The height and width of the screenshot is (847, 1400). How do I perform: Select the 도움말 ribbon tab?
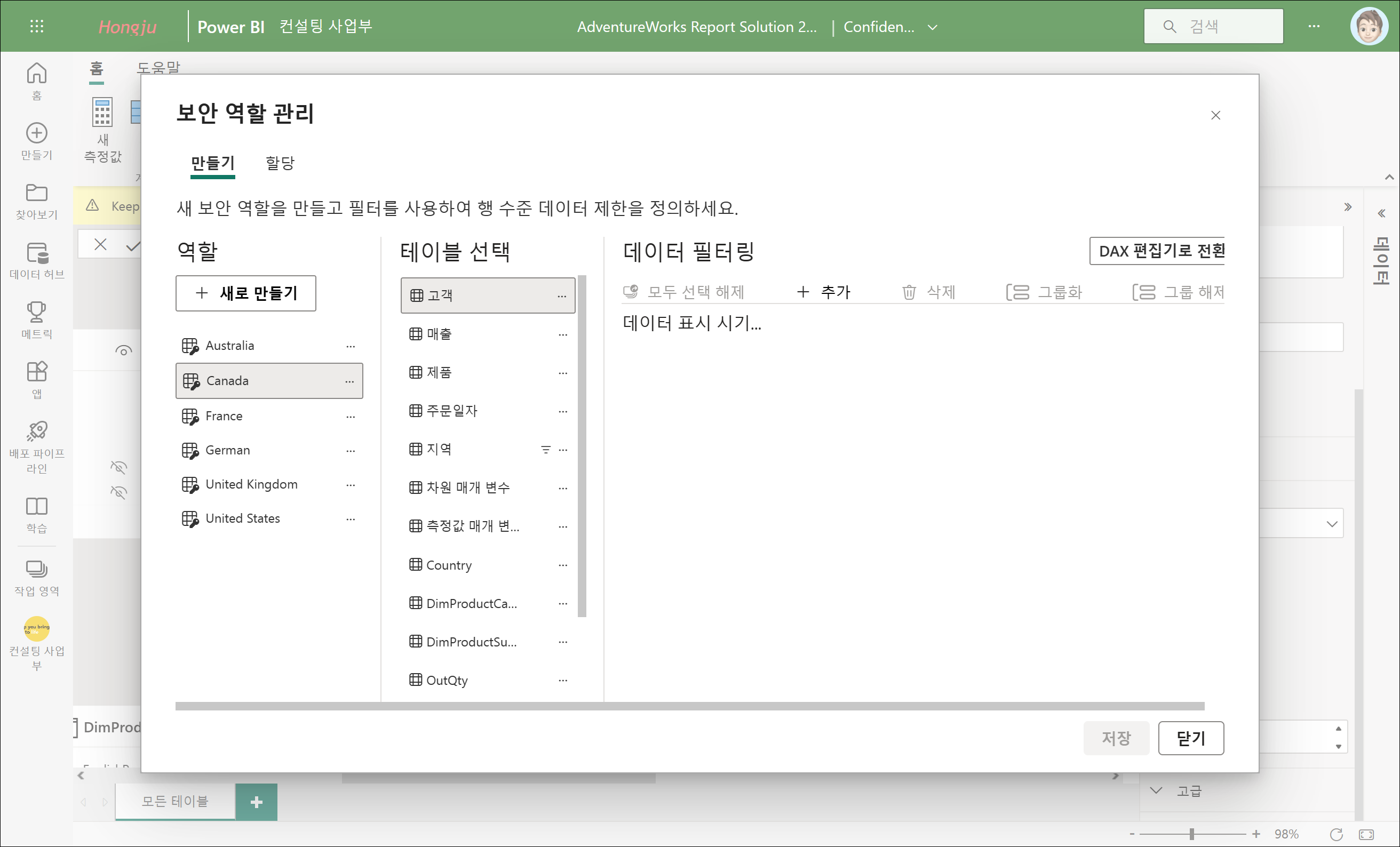[x=158, y=68]
